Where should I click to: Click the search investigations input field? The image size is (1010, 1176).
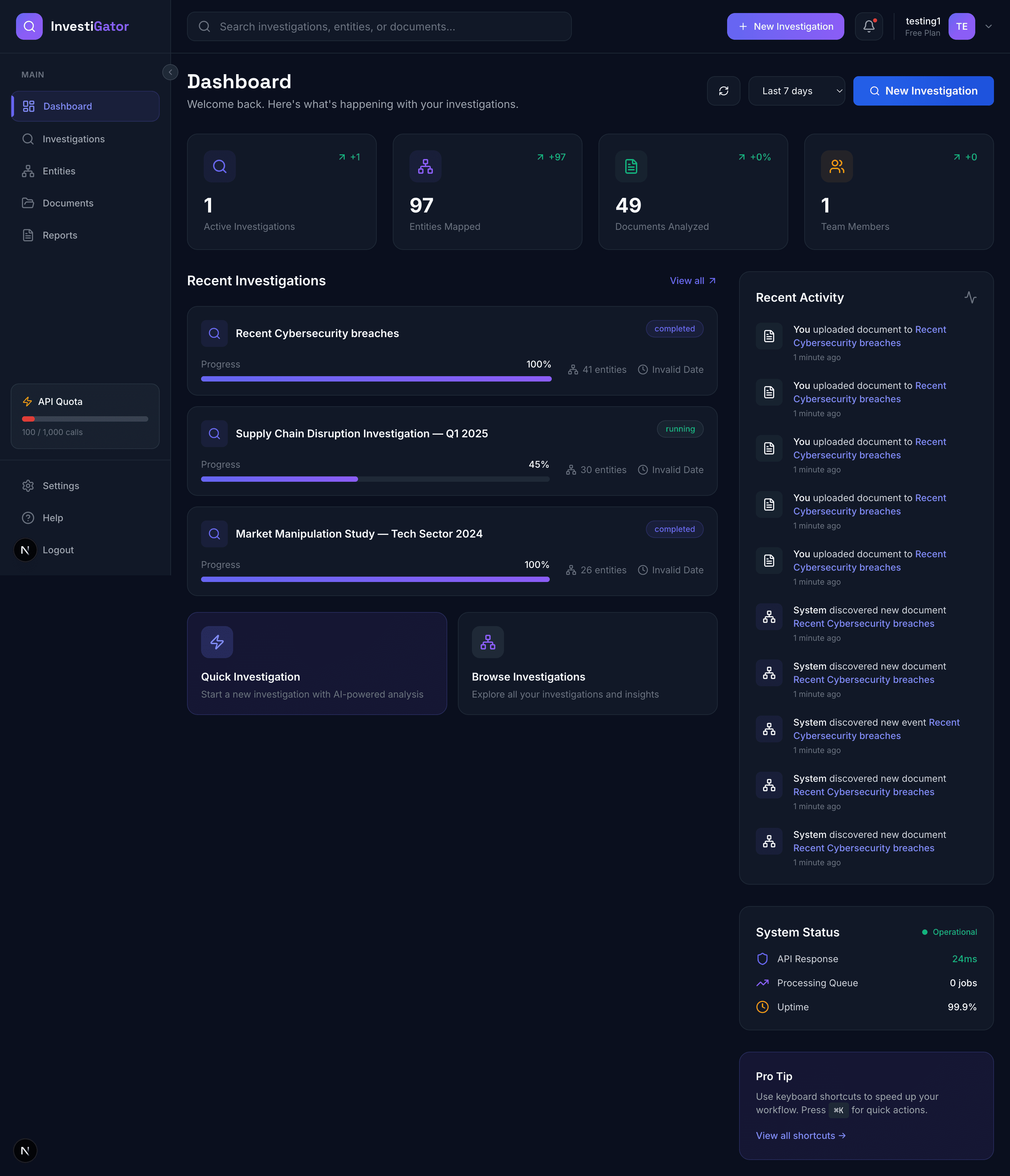click(x=379, y=26)
